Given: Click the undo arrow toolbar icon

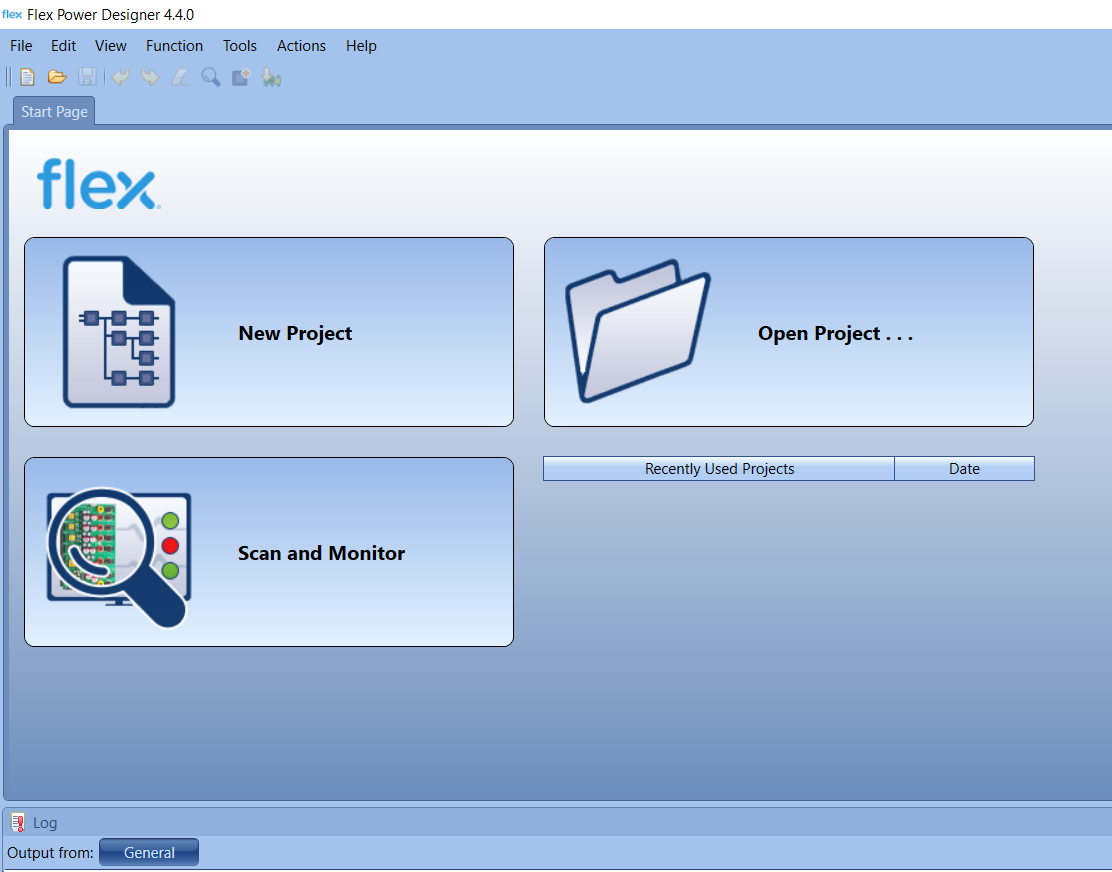Looking at the screenshot, I should pos(121,77).
